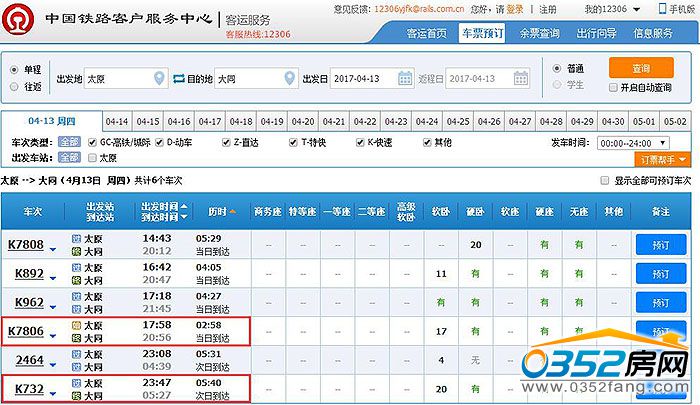
Task: Select the 04-20 date tab
Action: tap(302, 121)
